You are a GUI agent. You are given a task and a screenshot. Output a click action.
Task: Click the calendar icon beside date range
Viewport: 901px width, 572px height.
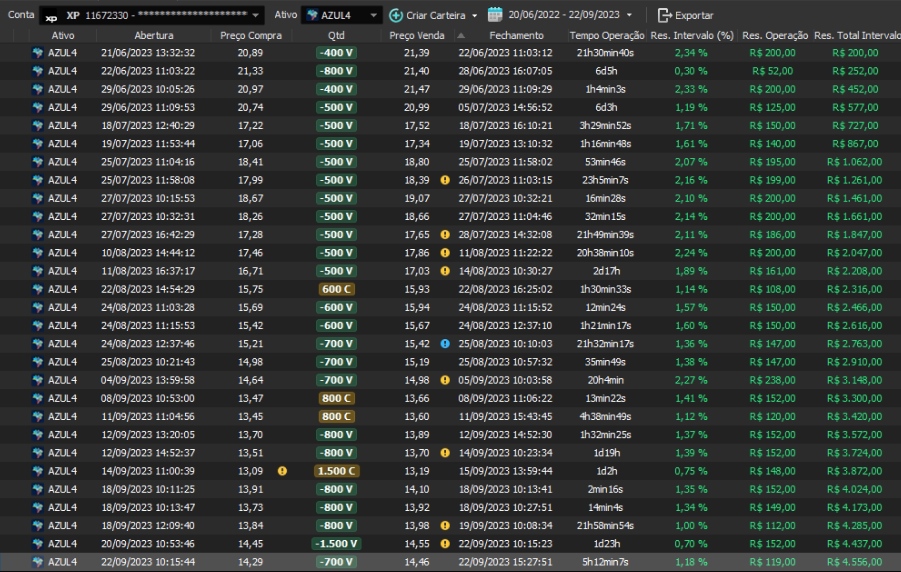pyautogui.click(x=495, y=15)
